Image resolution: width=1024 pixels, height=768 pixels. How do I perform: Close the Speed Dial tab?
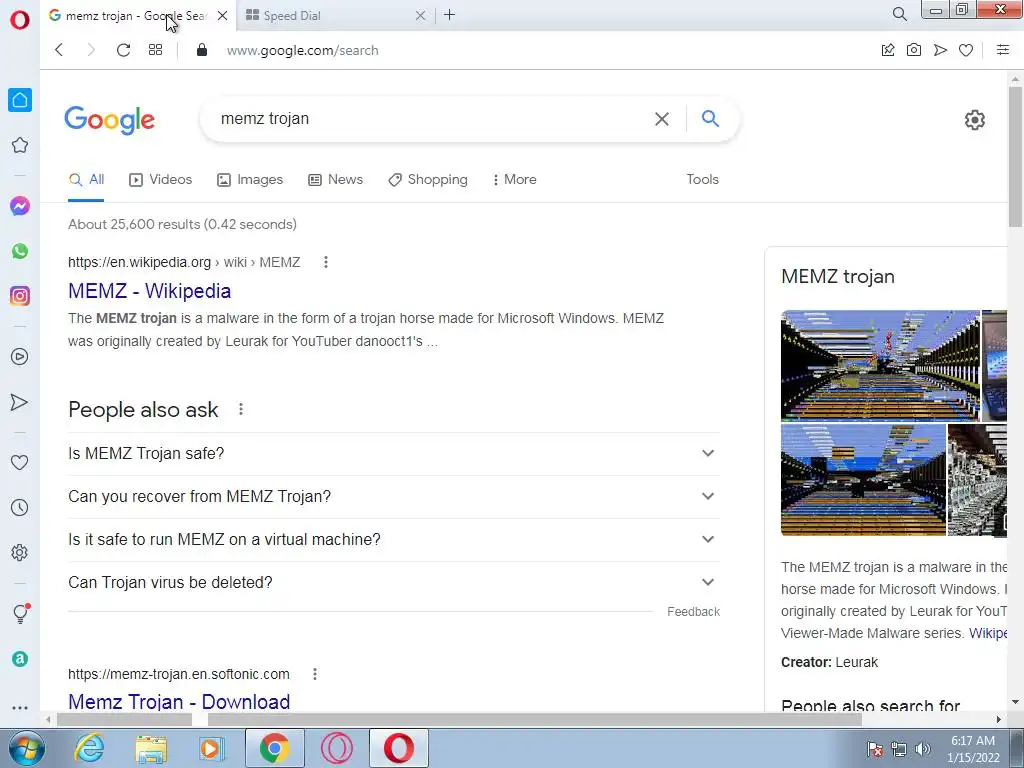pos(421,15)
